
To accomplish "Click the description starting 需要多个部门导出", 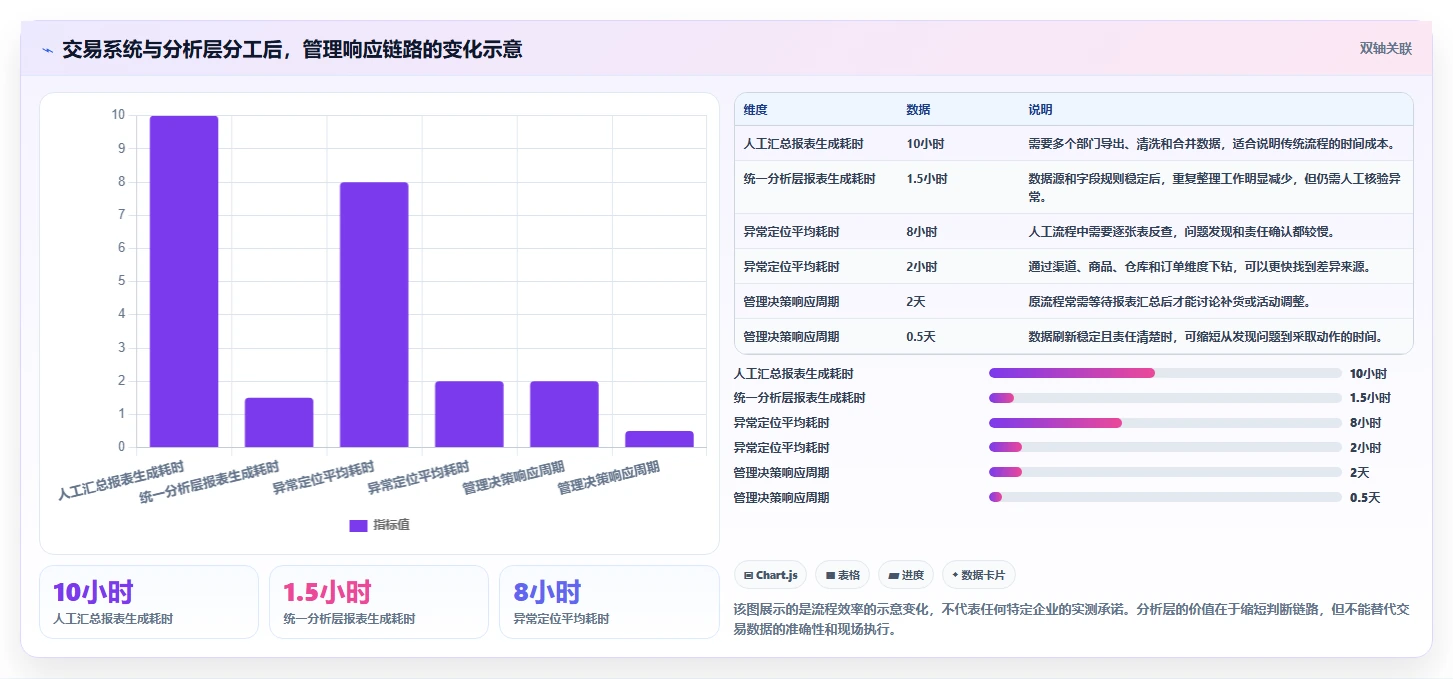I will click(1211, 143).
